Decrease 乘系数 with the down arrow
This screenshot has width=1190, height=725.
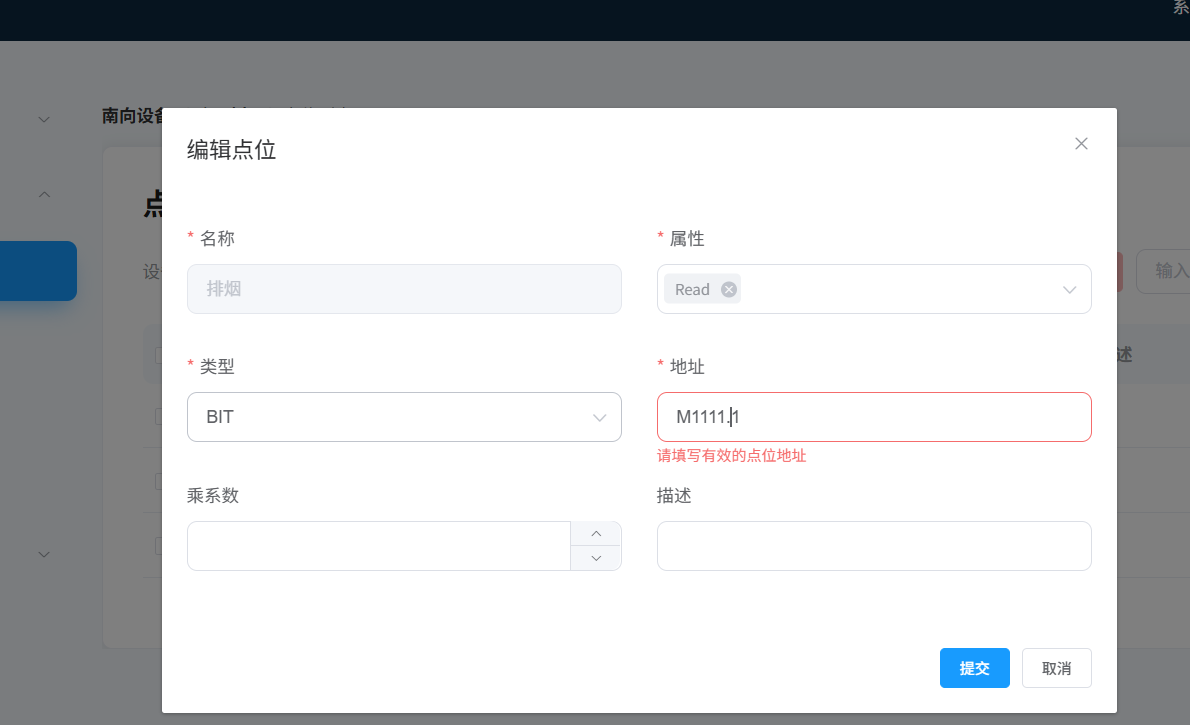(596, 558)
